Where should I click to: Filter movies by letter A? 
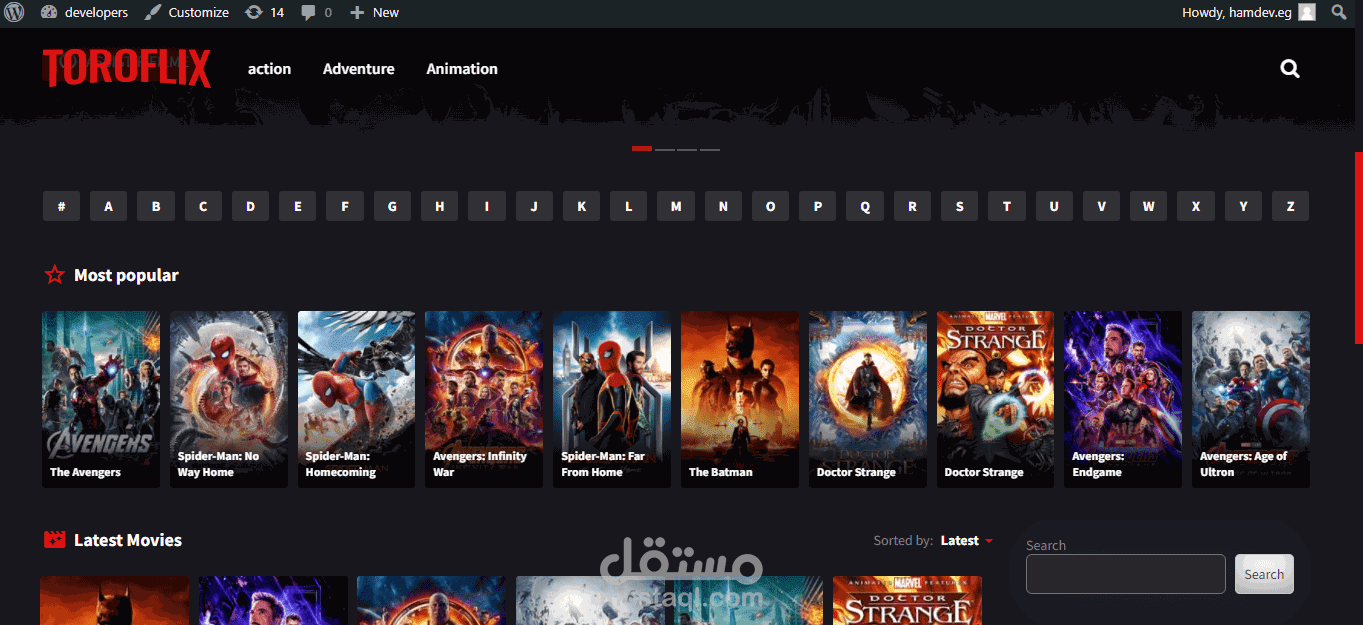[x=108, y=206]
